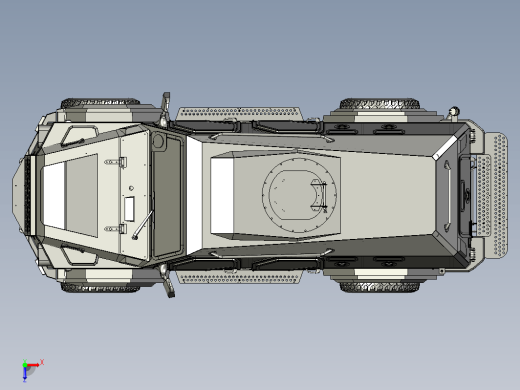
Task: Select the round cap beside the windshield
Action: coord(158,141)
